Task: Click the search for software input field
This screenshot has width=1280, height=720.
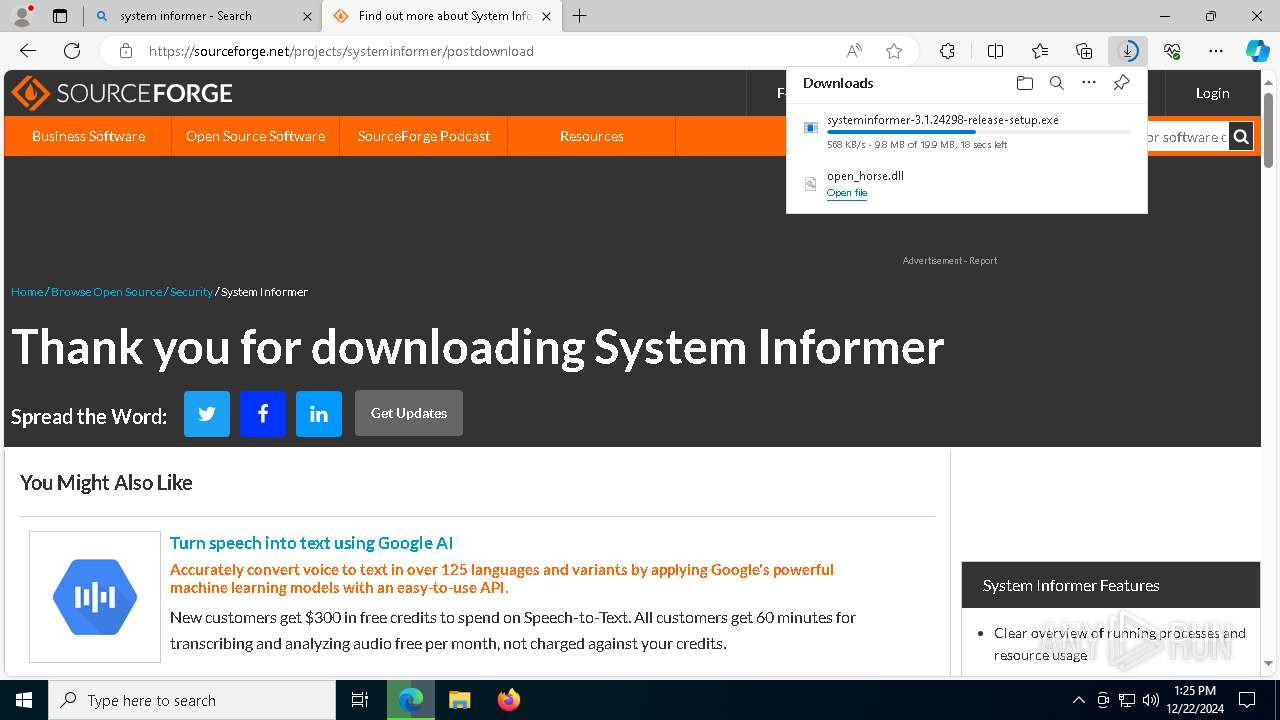Action: tap(1187, 137)
